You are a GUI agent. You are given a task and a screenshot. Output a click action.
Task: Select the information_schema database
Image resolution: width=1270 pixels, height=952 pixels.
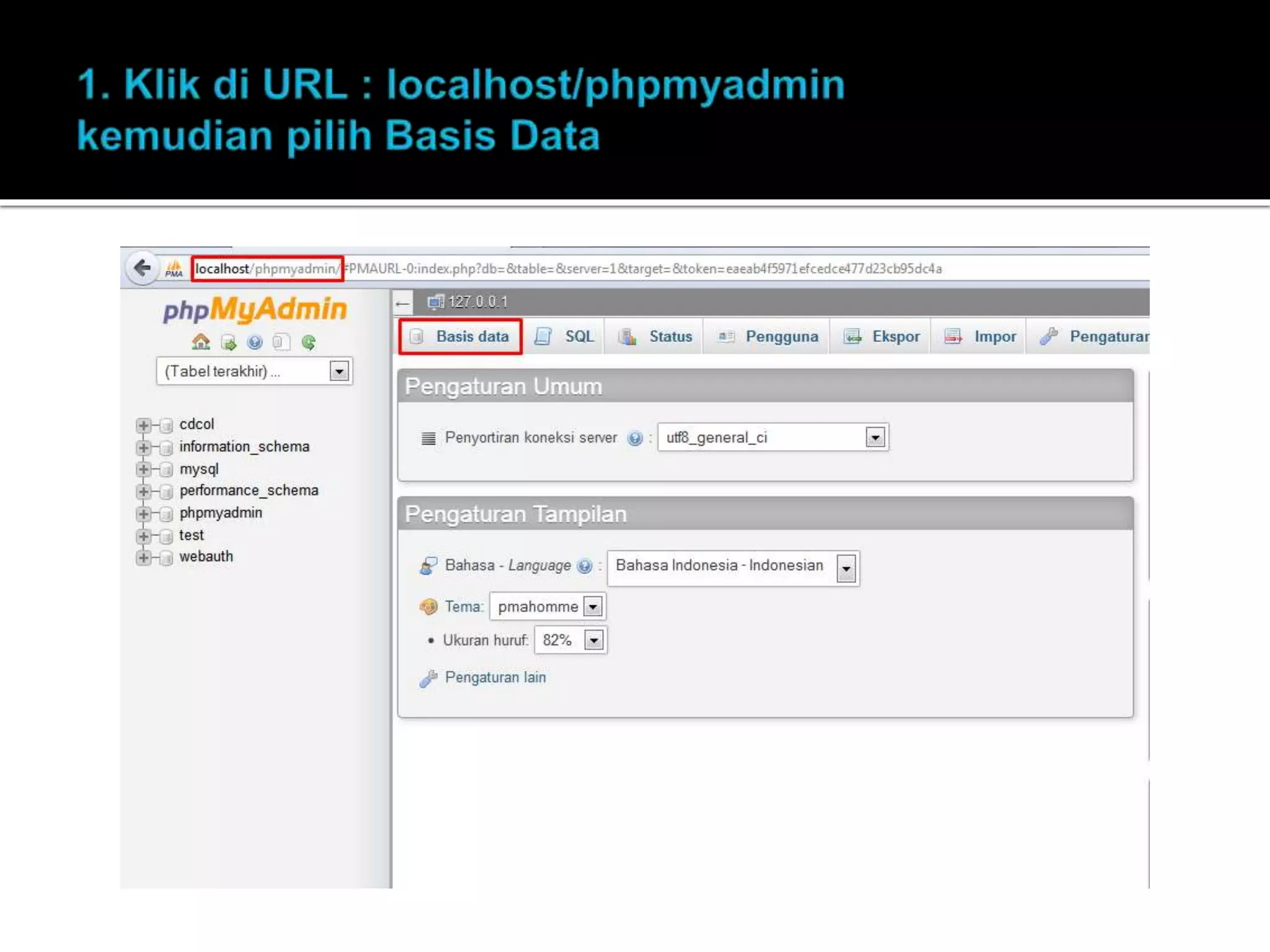tap(244, 447)
